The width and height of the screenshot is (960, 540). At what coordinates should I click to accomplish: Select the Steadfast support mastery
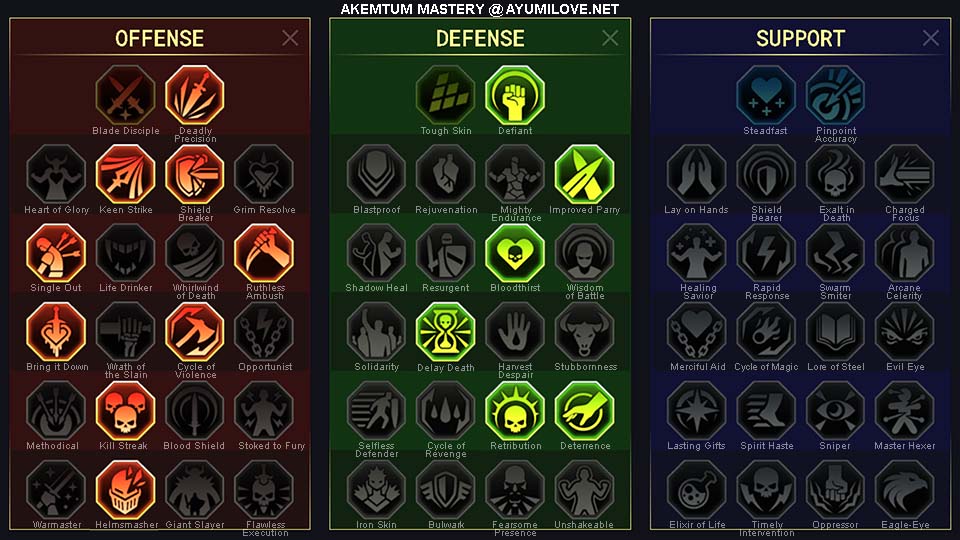coord(766,95)
